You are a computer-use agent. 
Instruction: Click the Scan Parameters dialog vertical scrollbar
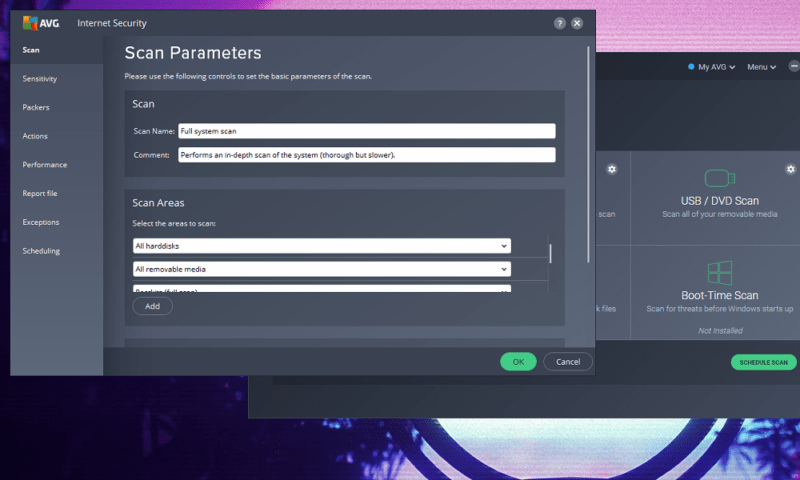tap(588, 154)
